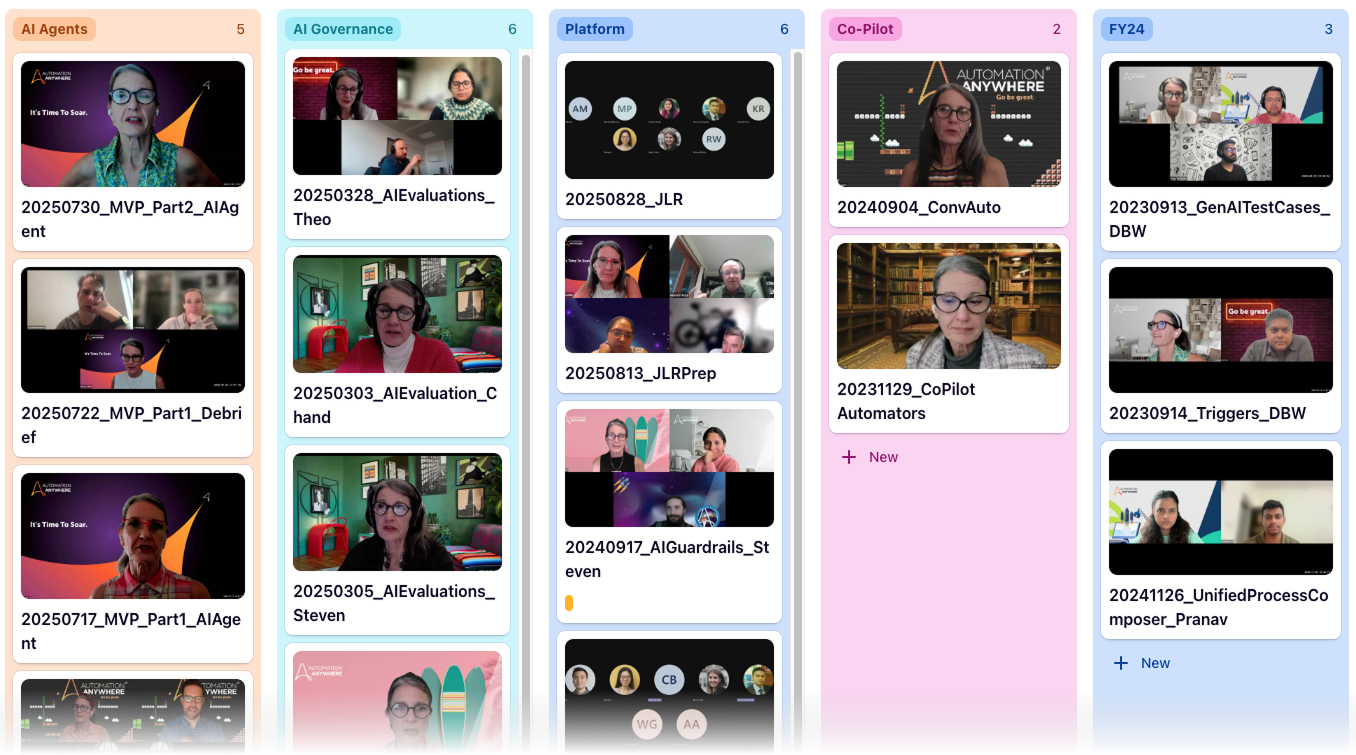Open thumbnail of 20230914_Triggers_DBW card
This screenshot has width=1356, height=755.
pos(1221,330)
